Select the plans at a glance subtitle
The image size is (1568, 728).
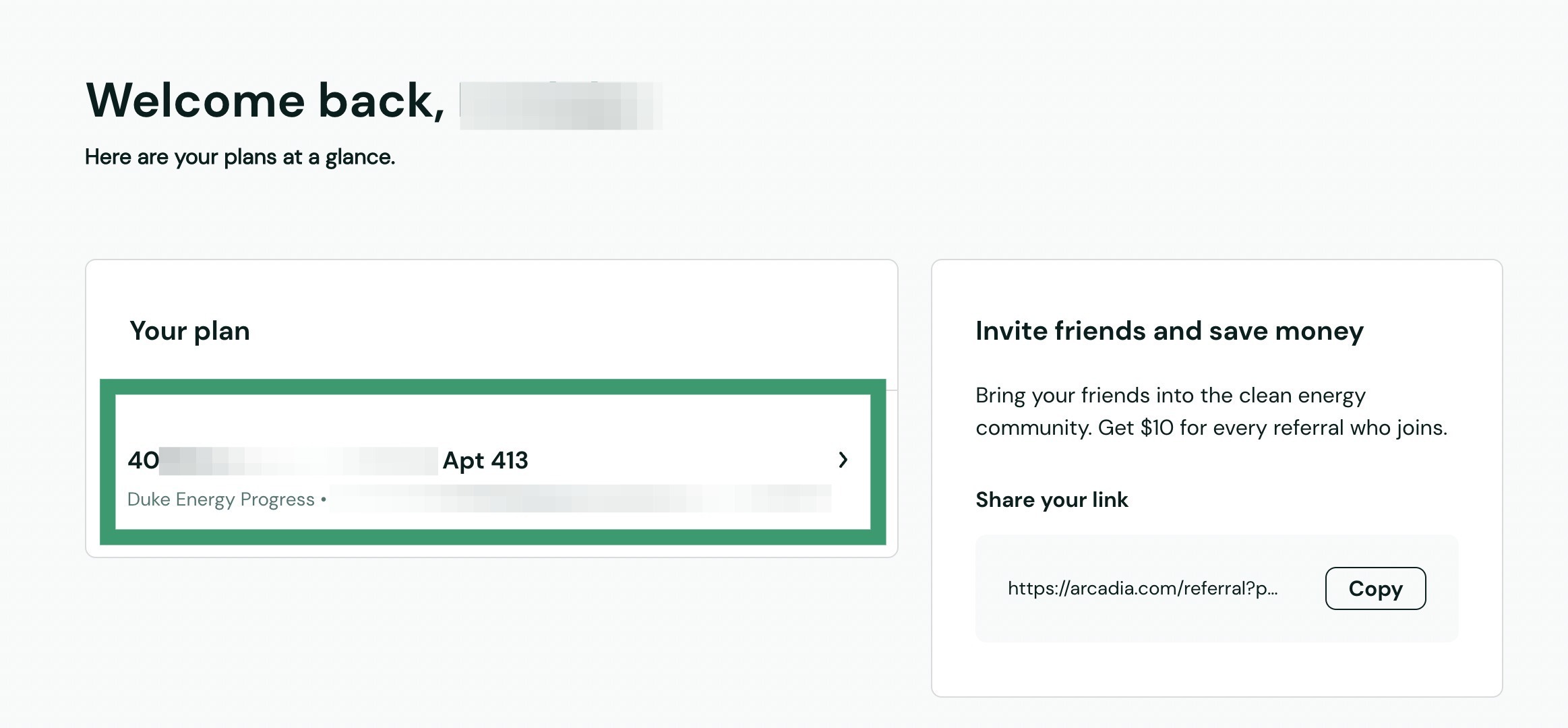[x=240, y=156]
